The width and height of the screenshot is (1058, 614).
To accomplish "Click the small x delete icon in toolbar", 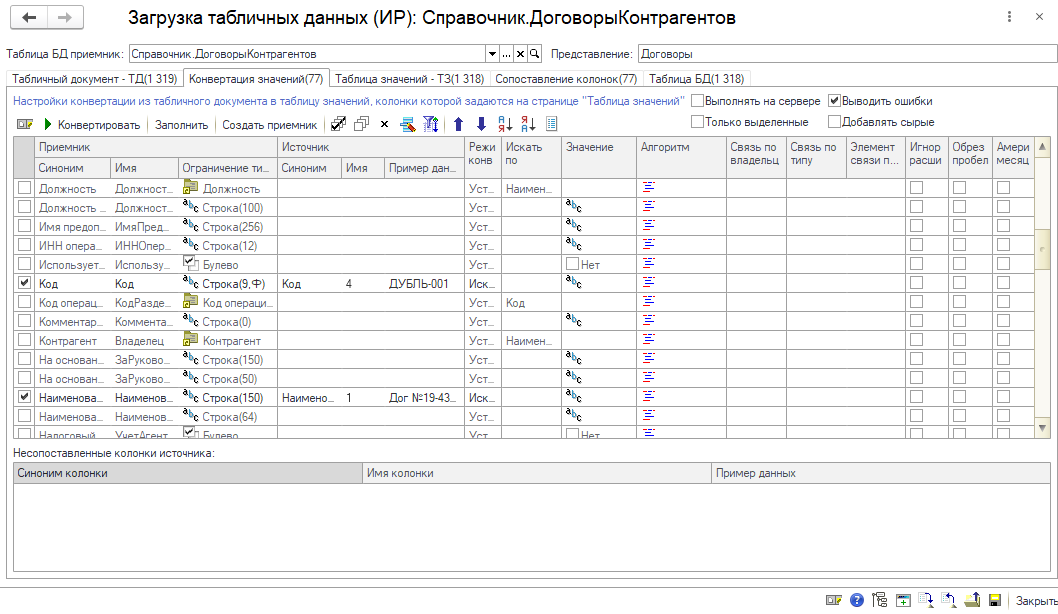I will point(384,125).
